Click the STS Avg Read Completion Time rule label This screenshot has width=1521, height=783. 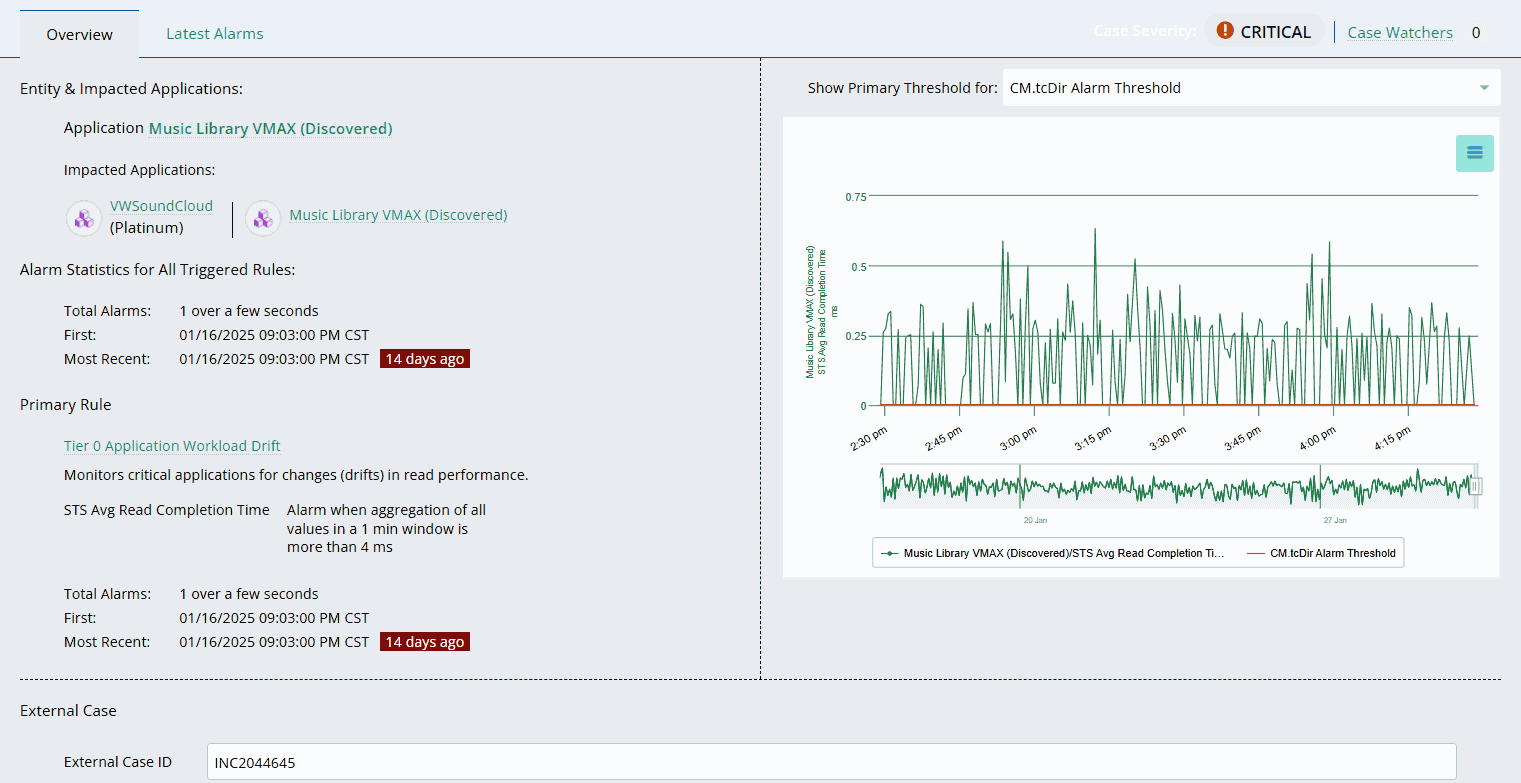(167, 510)
